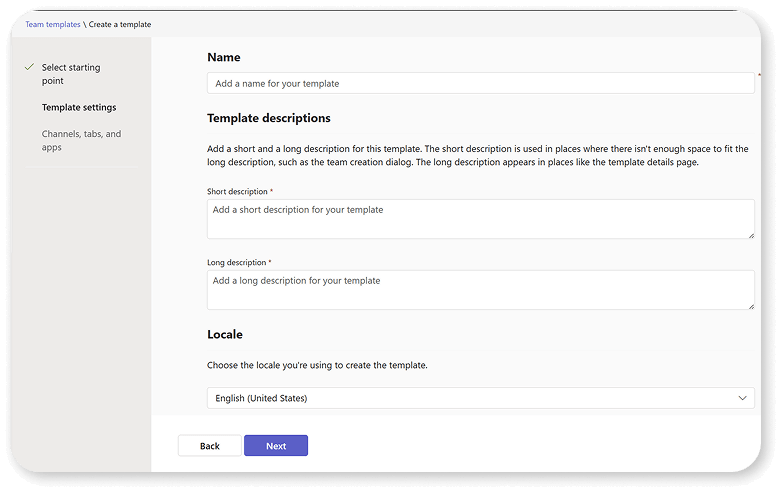Go to Select starting point step
Screen dimensions: 781x492
tap(71, 74)
